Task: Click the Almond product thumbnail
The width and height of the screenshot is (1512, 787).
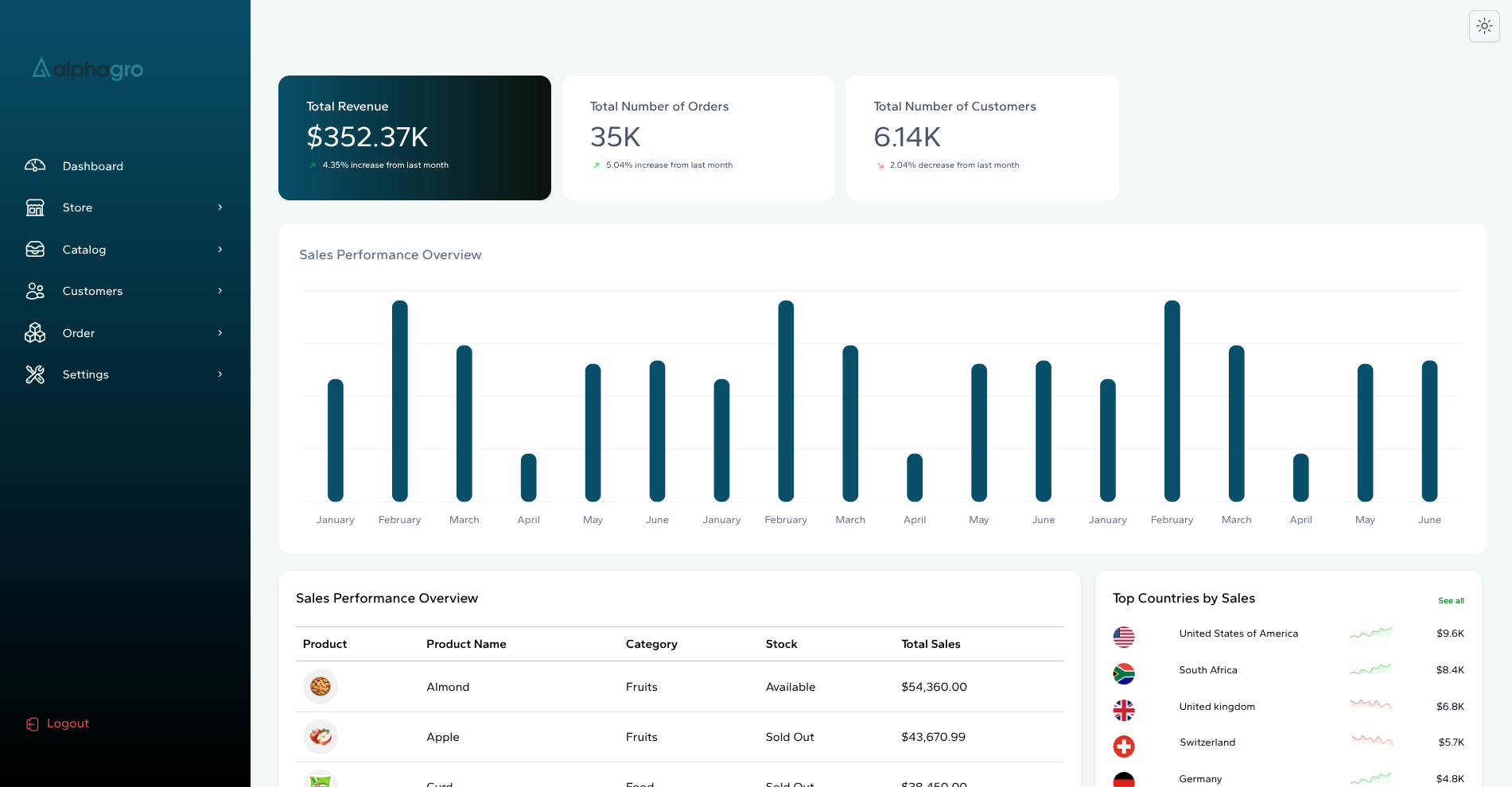Action: 321,686
